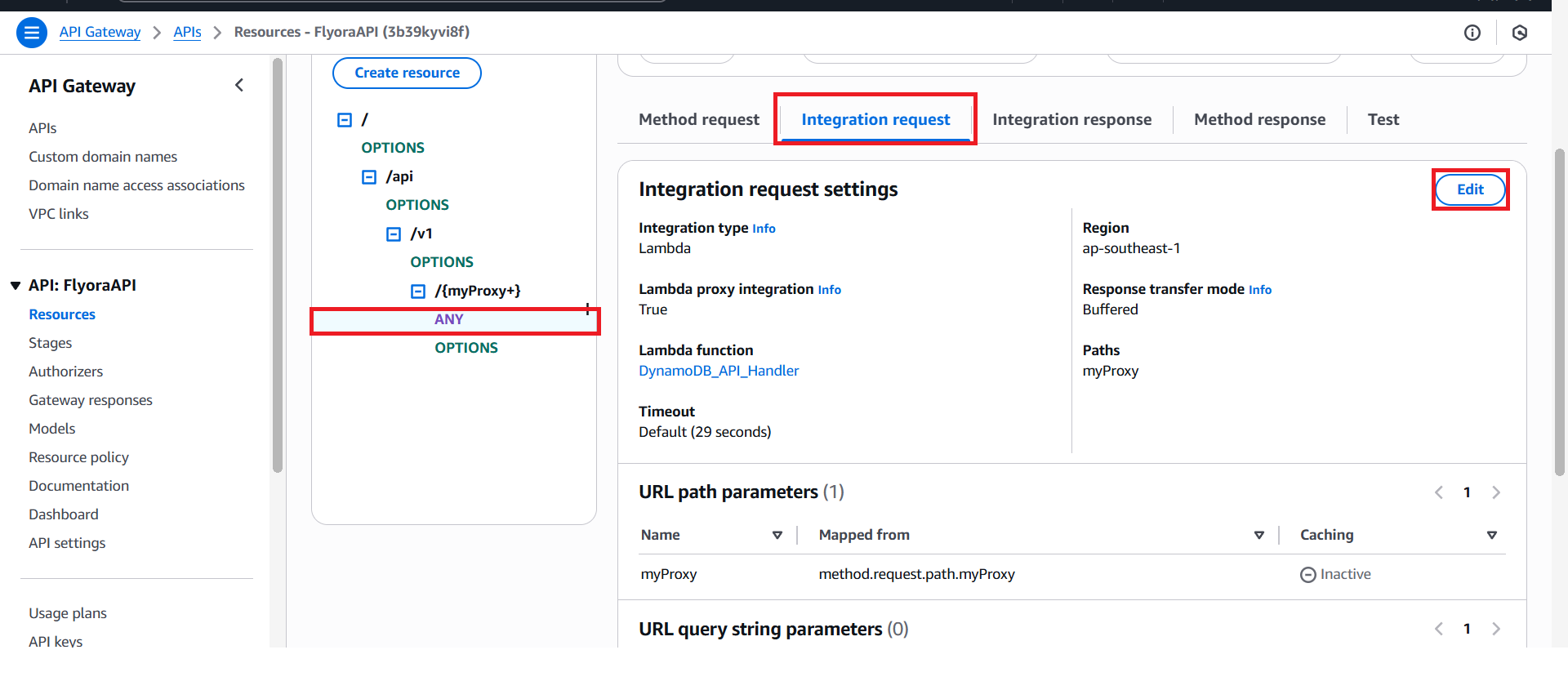Collapse the /api resource tree node

pyautogui.click(x=369, y=177)
